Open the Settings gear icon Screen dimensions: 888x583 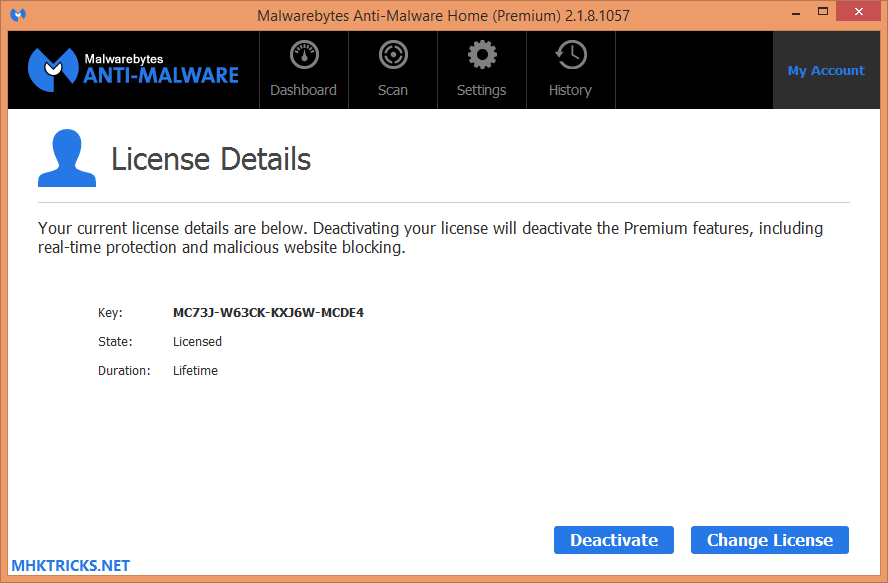482,55
